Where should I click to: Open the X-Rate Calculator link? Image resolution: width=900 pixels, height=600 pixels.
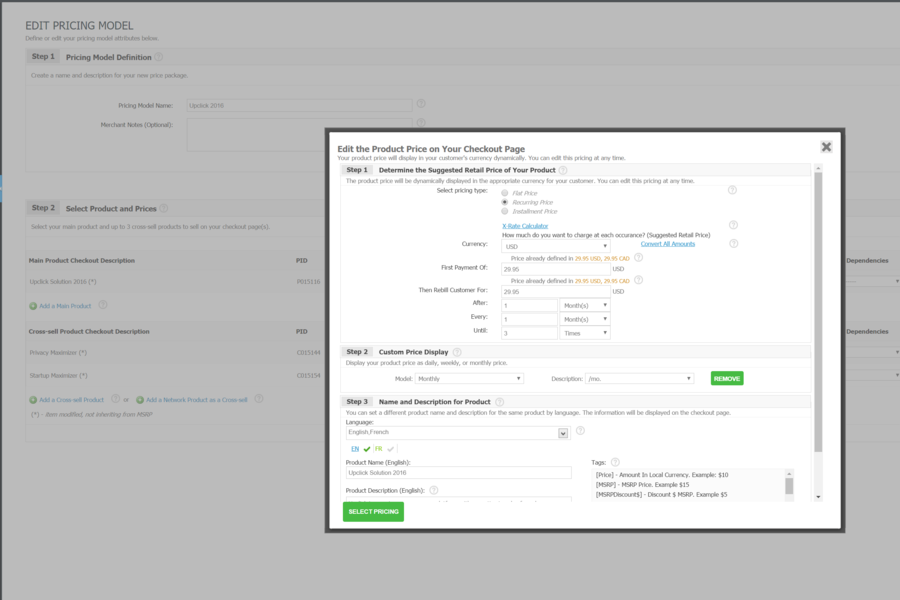[x=524, y=226]
